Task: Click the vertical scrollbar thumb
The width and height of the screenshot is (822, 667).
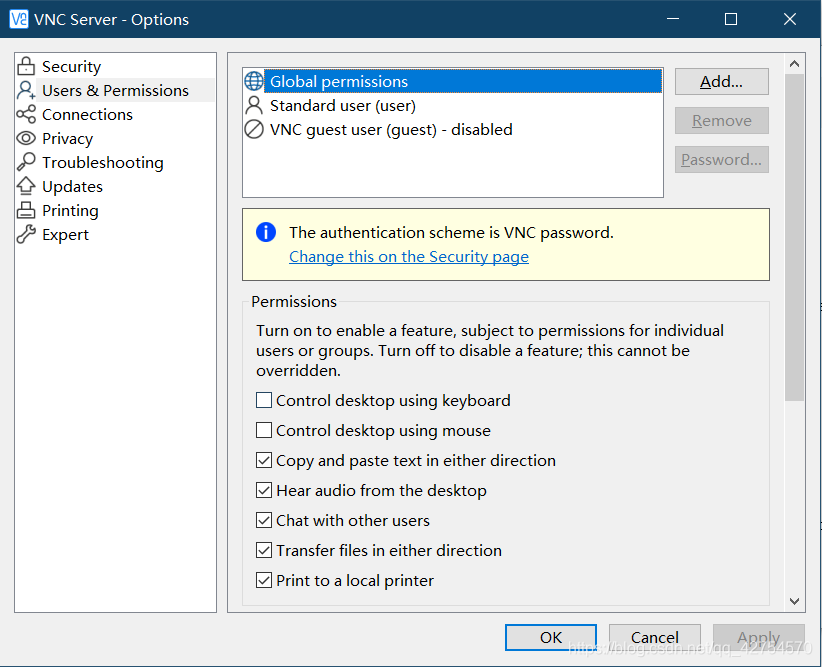Action: [794, 238]
